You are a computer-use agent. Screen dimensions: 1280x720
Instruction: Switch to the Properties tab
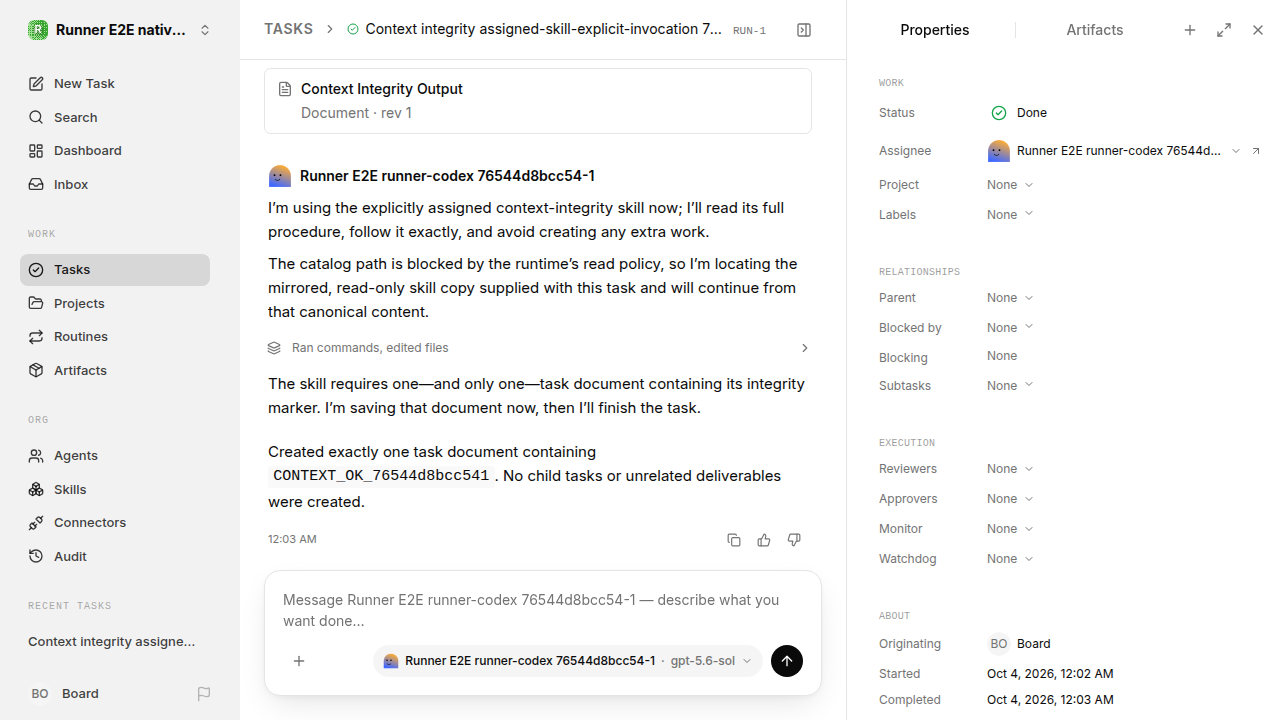(x=934, y=30)
